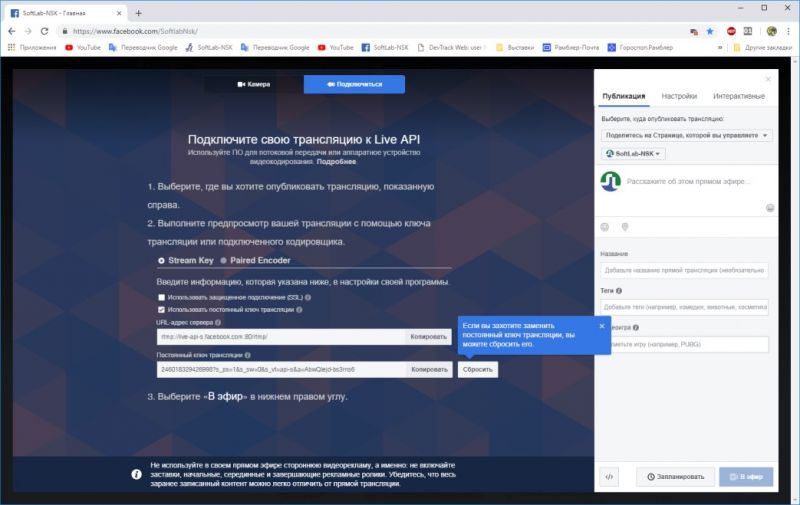
Task: Switch to the Настройки tab
Action: click(679, 96)
